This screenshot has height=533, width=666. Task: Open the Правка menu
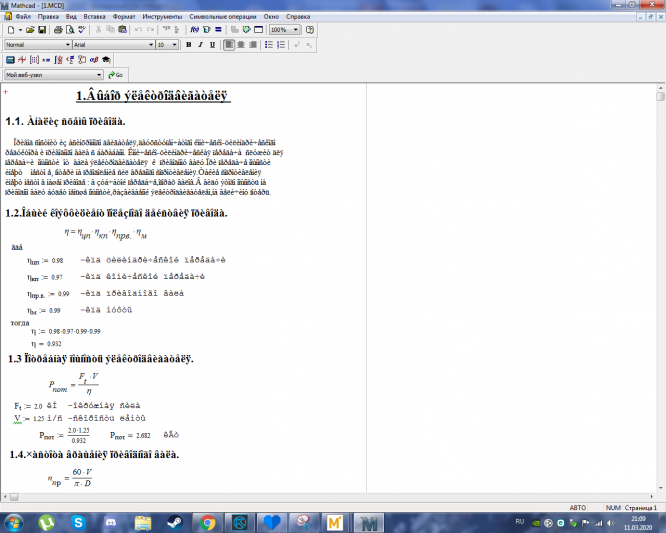[48, 17]
